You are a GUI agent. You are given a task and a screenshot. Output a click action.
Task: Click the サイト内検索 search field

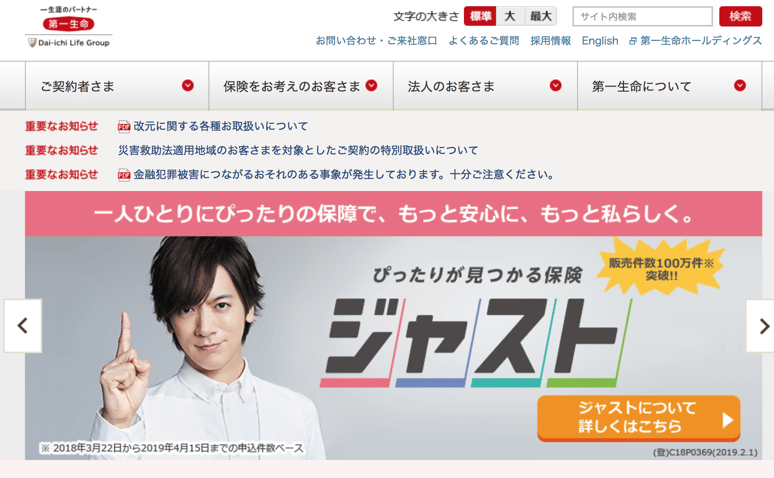coord(642,16)
